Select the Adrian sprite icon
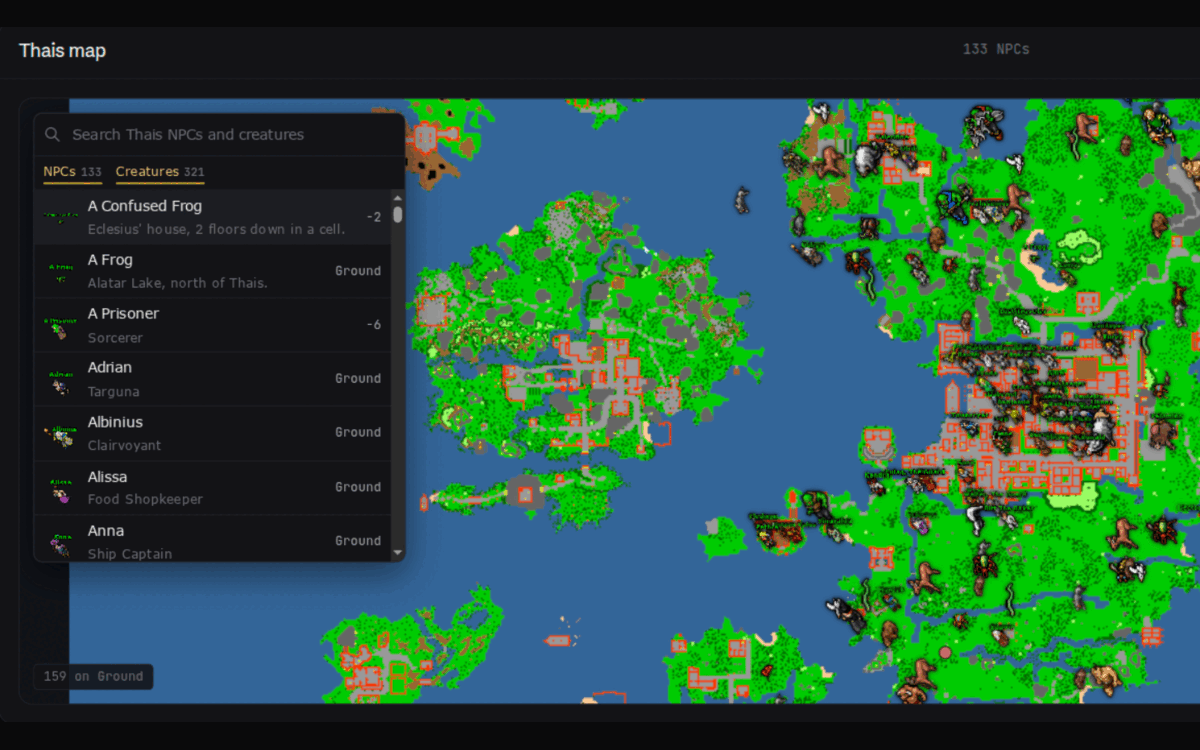The width and height of the screenshot is (1200, 750). (61, 379)
